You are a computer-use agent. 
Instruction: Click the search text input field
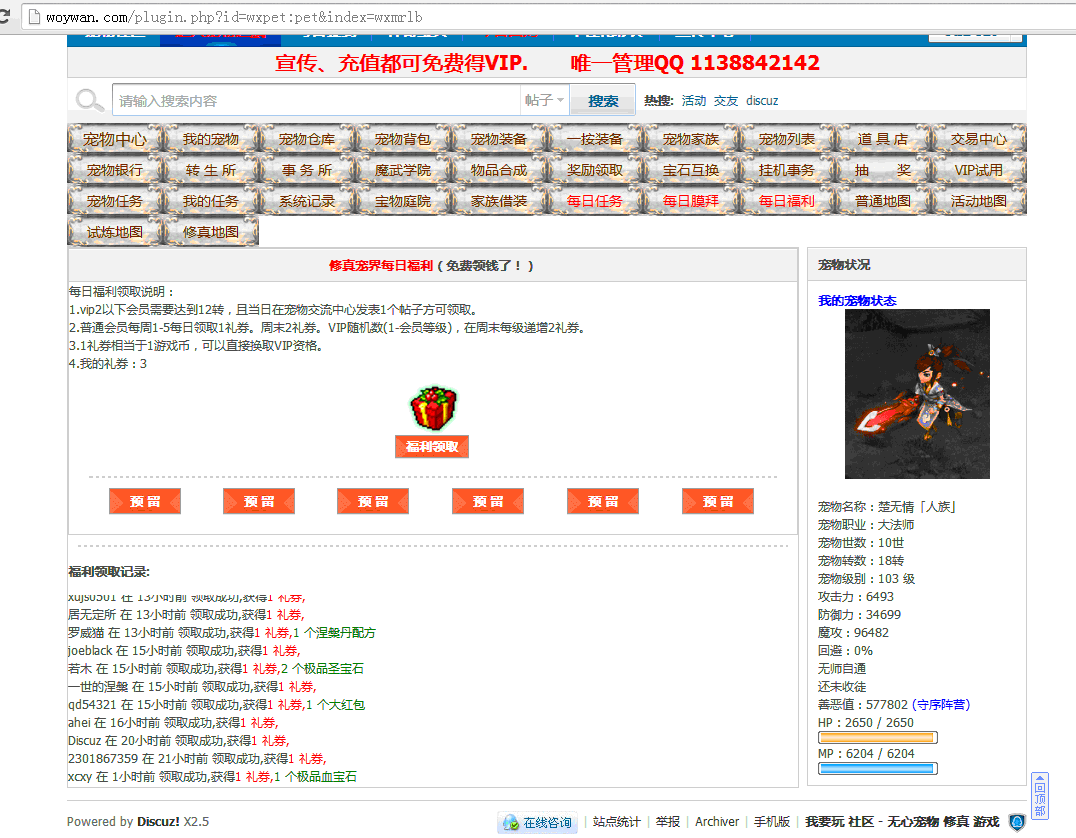coord(316,100)
